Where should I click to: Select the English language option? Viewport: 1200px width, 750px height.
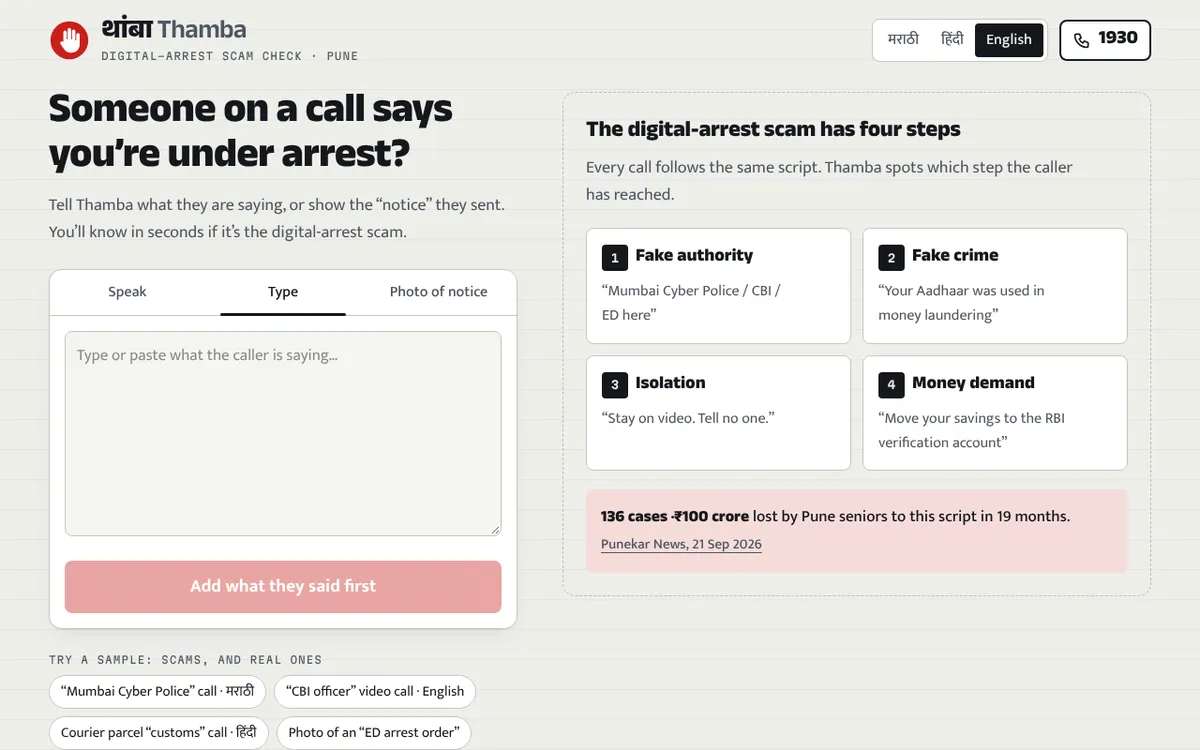(1008, 40)
